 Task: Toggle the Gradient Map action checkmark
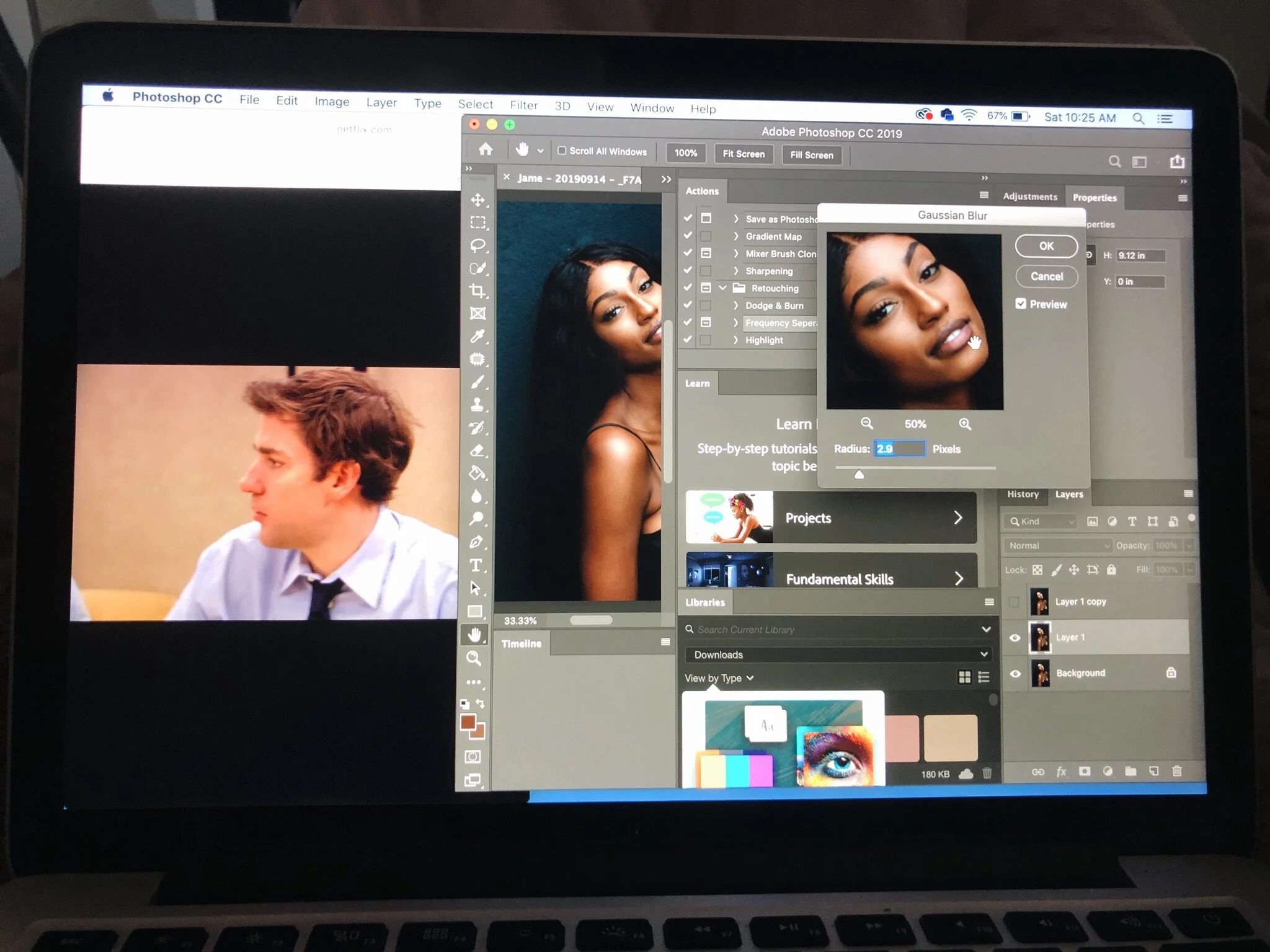coord(688,236)
